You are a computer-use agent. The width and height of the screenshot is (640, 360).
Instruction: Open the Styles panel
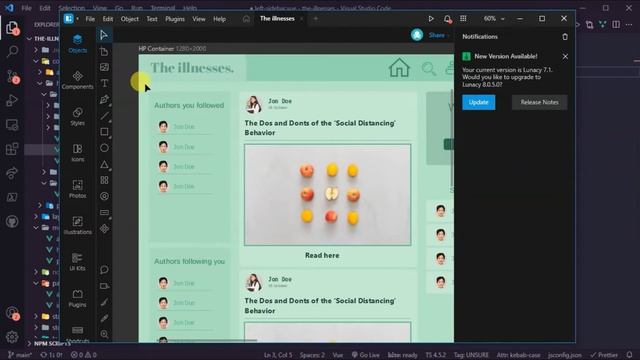click(x=78, y=116)
